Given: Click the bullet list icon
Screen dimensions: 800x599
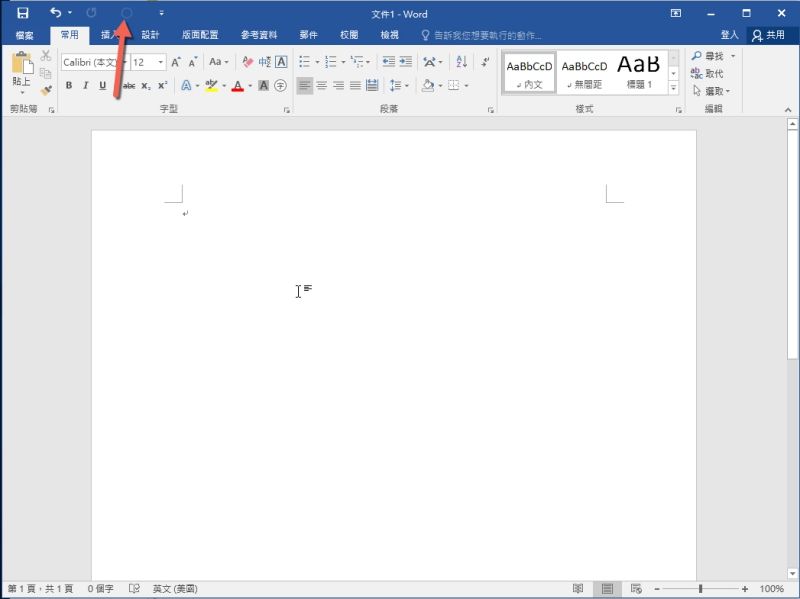Looking at the screenshot, I should pos(305,62).
